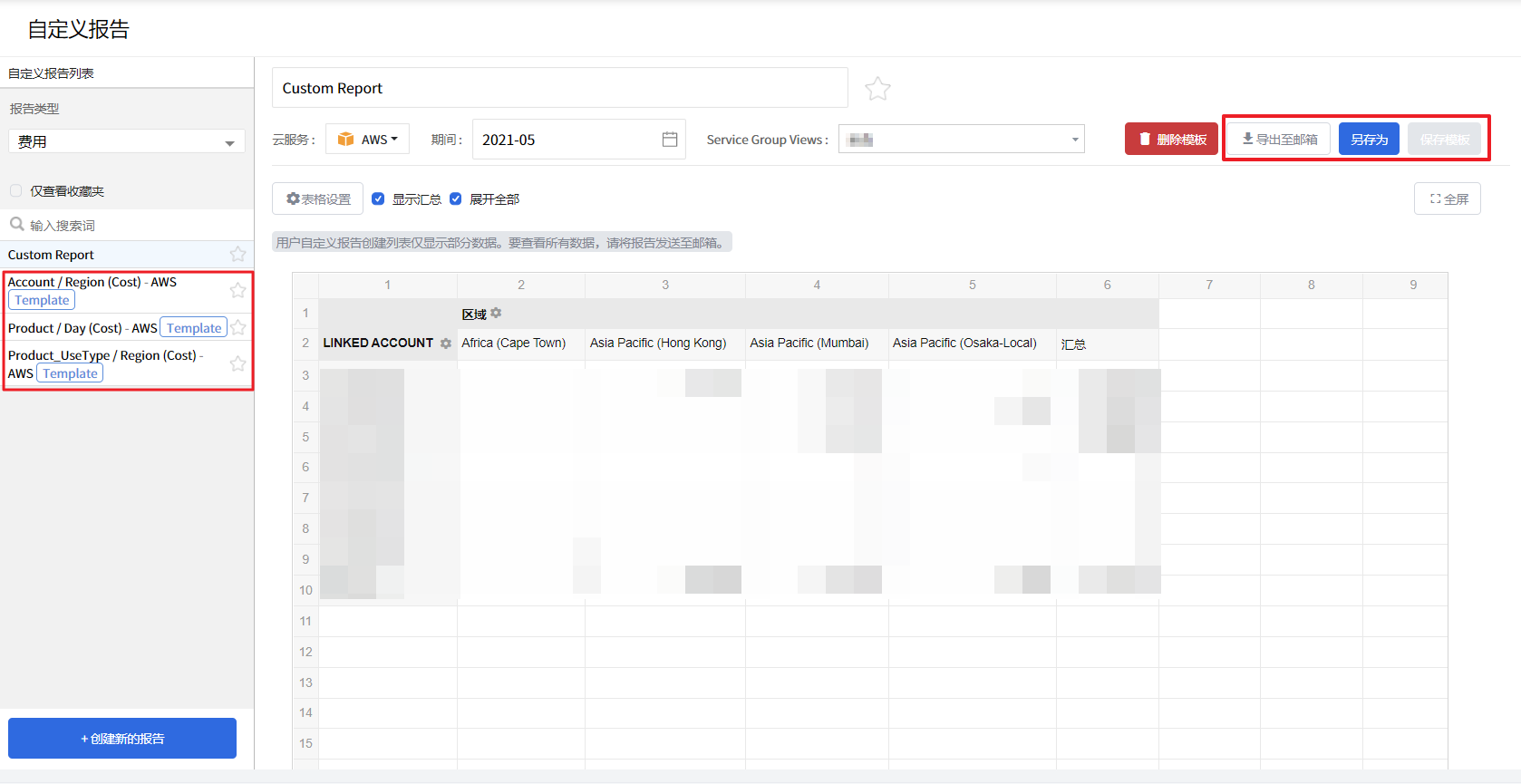Image resolution: width=1521 pixels, height=784 pixels.
Task: Open the AWS cloud service dropdown
Action: coord(368,140)
